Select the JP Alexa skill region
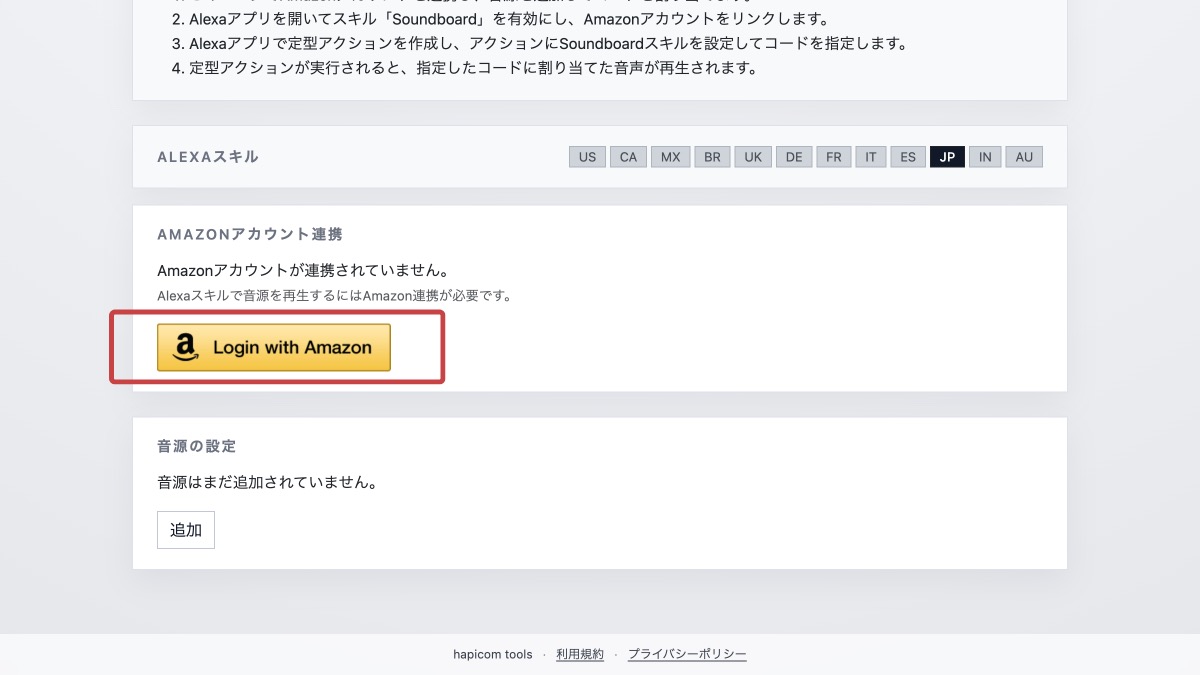This screenshot has width=1200, height=675. tap(947, 157)
